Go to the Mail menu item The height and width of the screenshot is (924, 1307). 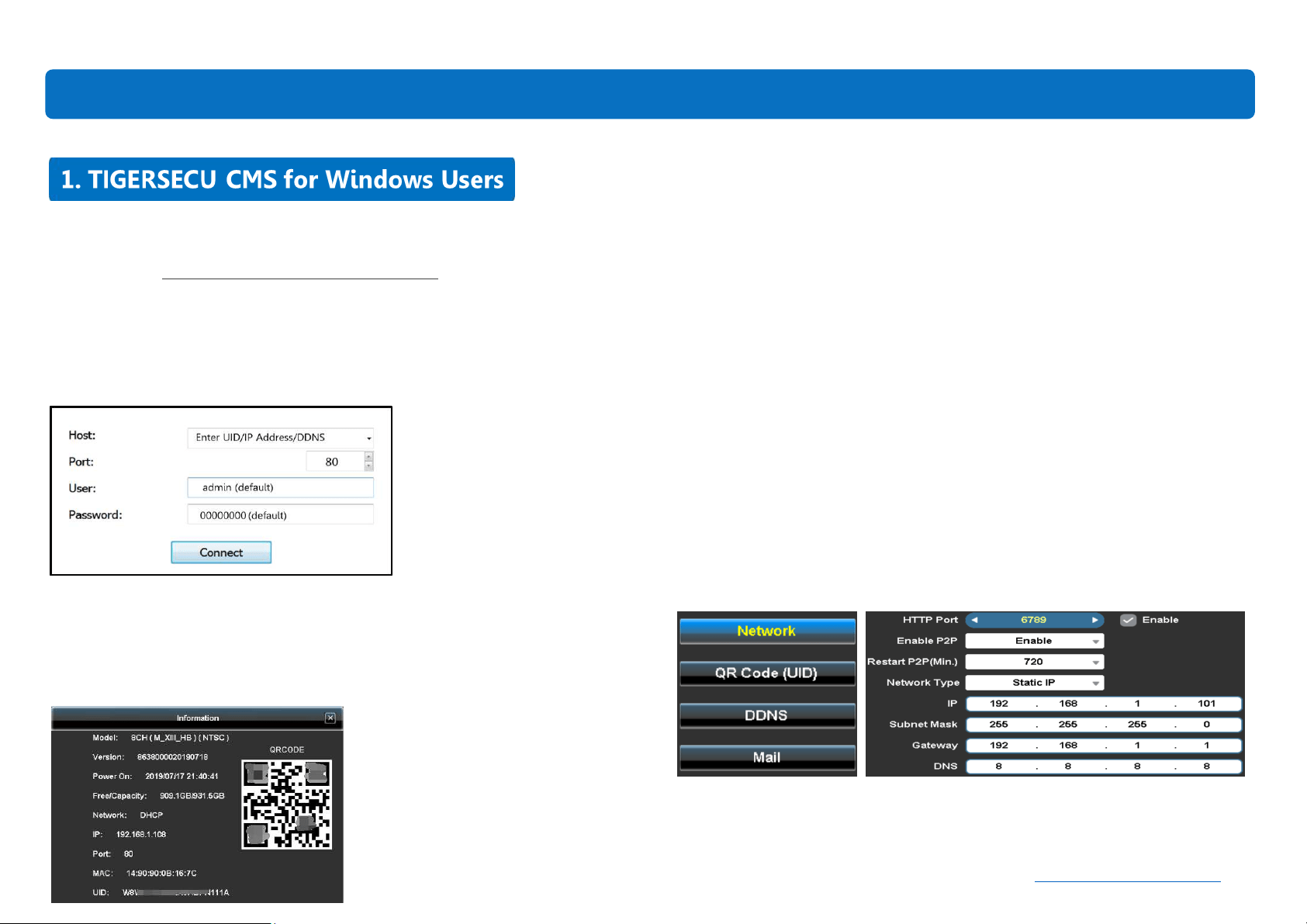tap(767, 757)
